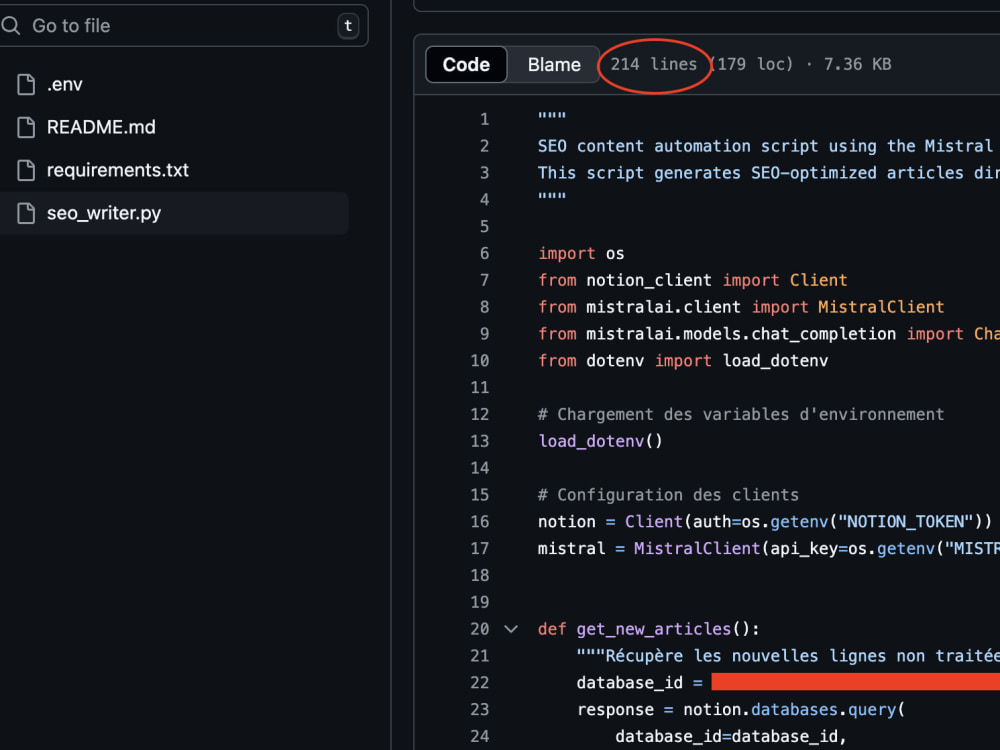Screen dimensions: 1000x750
Task: Click line number 10
Action: tap(480, 361)
